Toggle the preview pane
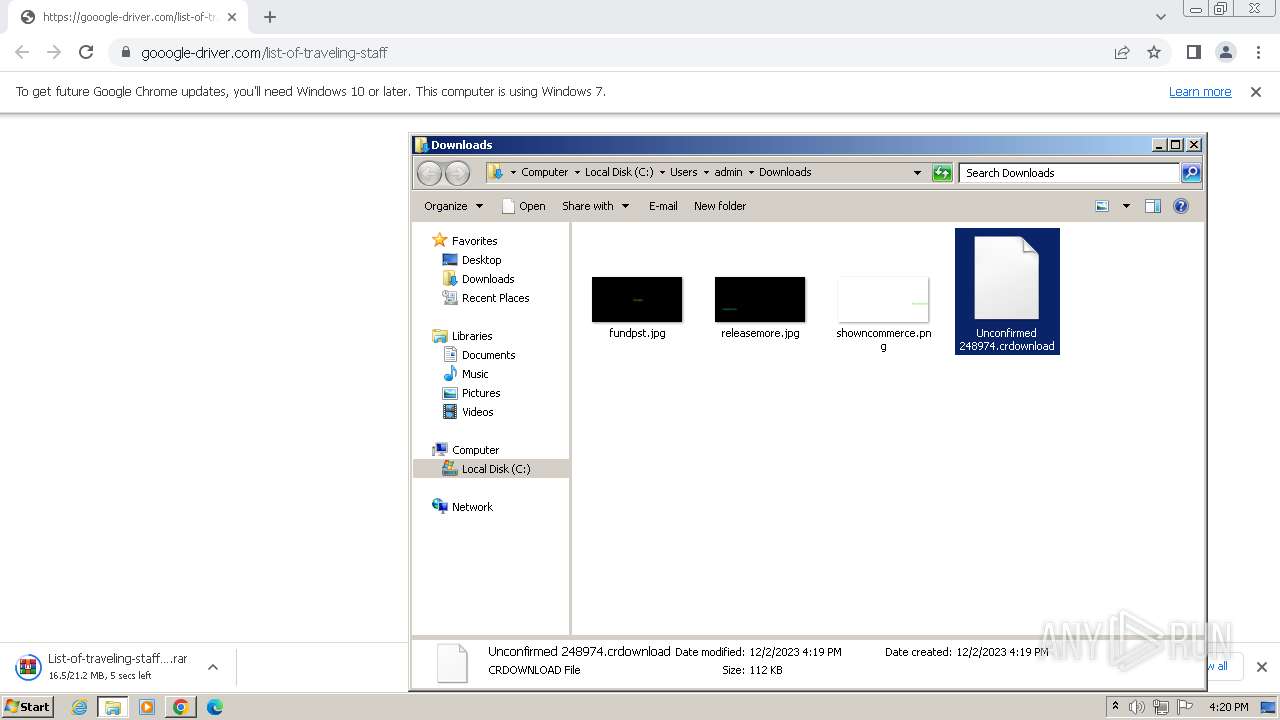This screenshot has width=1280, height=720. pyautogui.click(x=1153, y=206)
